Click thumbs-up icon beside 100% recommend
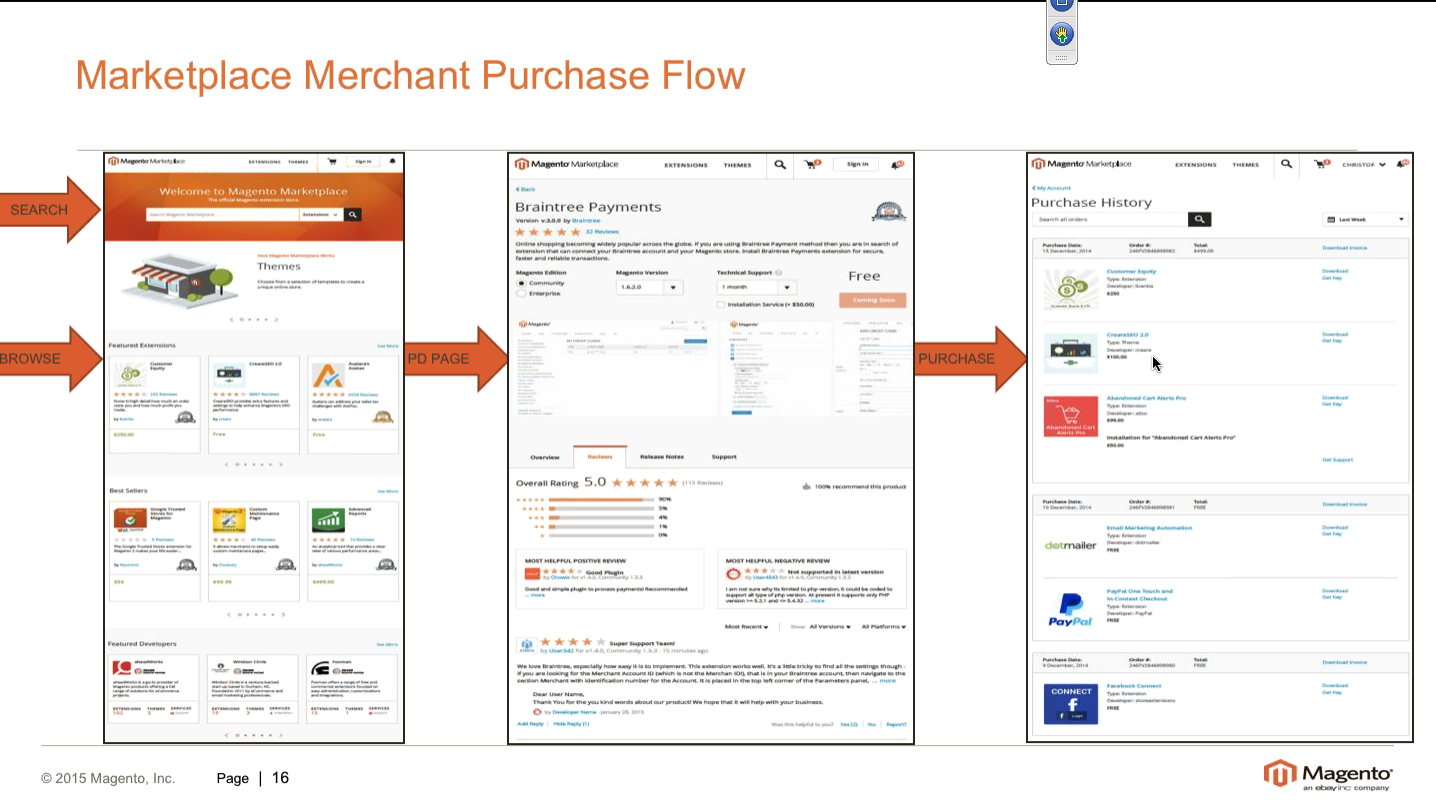The height and width of the screenshot is (808, 1436). 807,487
